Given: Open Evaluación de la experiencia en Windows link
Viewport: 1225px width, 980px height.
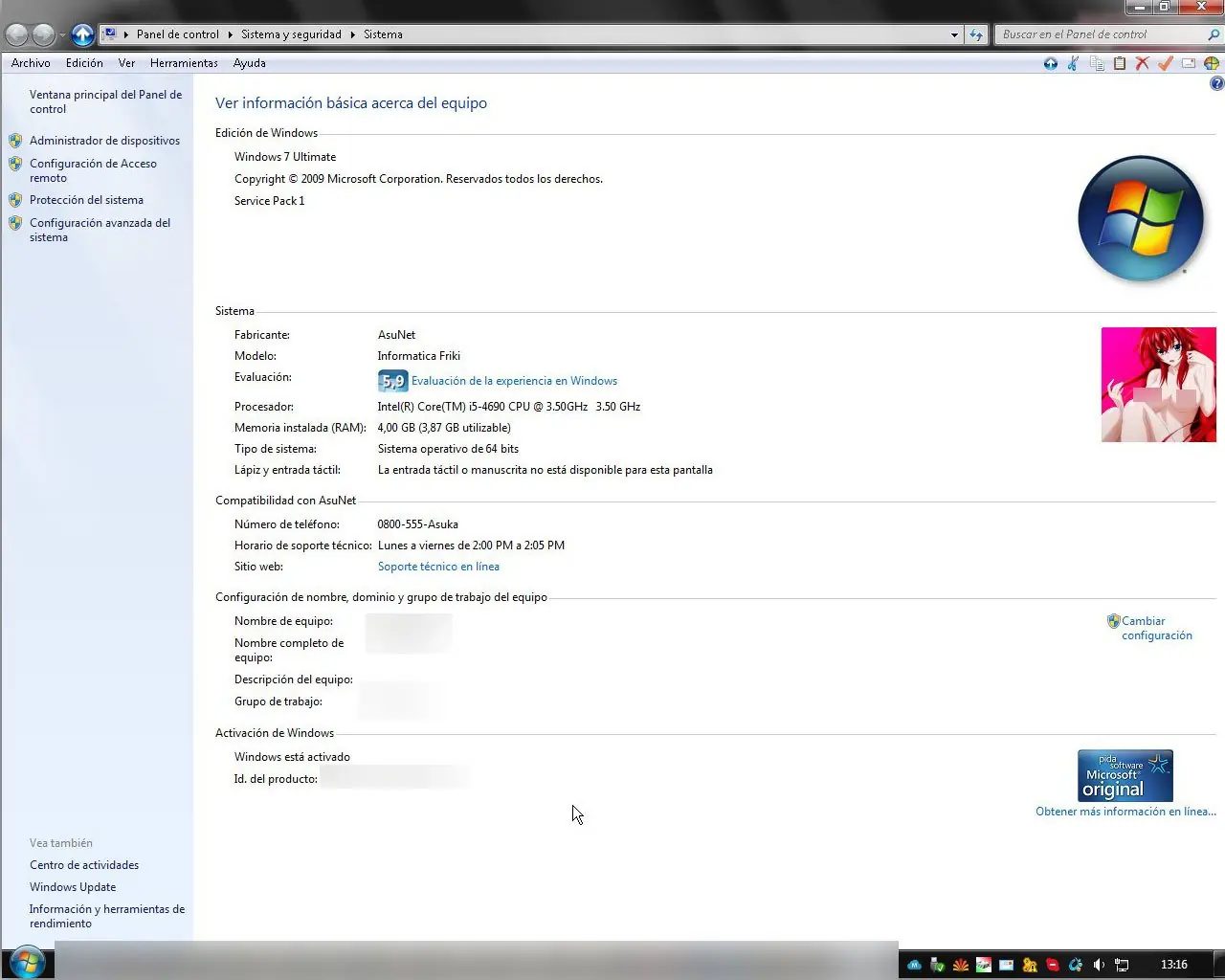Looking at the screenshot, I should pos(514,381).
